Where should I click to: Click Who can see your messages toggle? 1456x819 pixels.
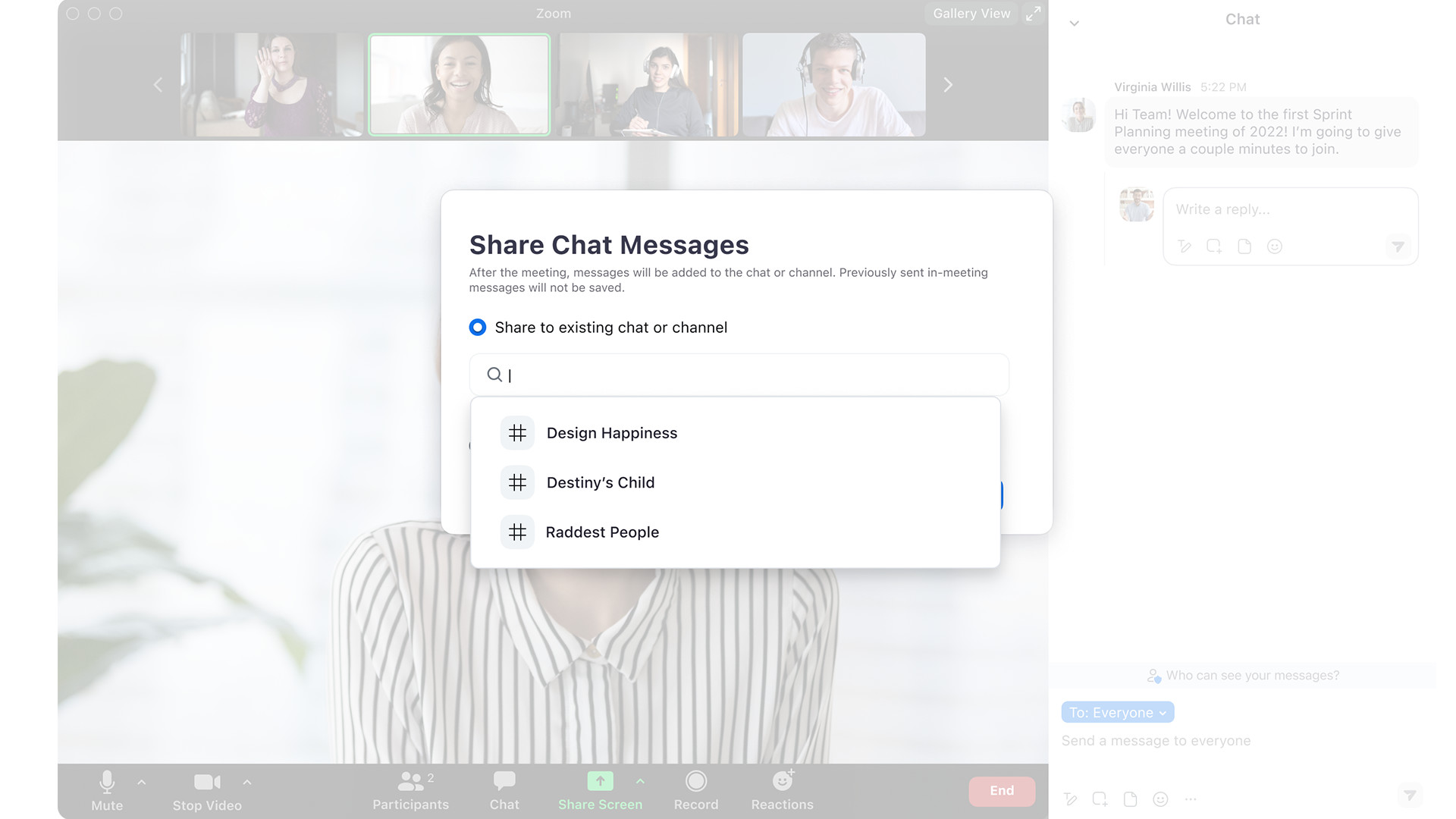tap(1243, 674)
